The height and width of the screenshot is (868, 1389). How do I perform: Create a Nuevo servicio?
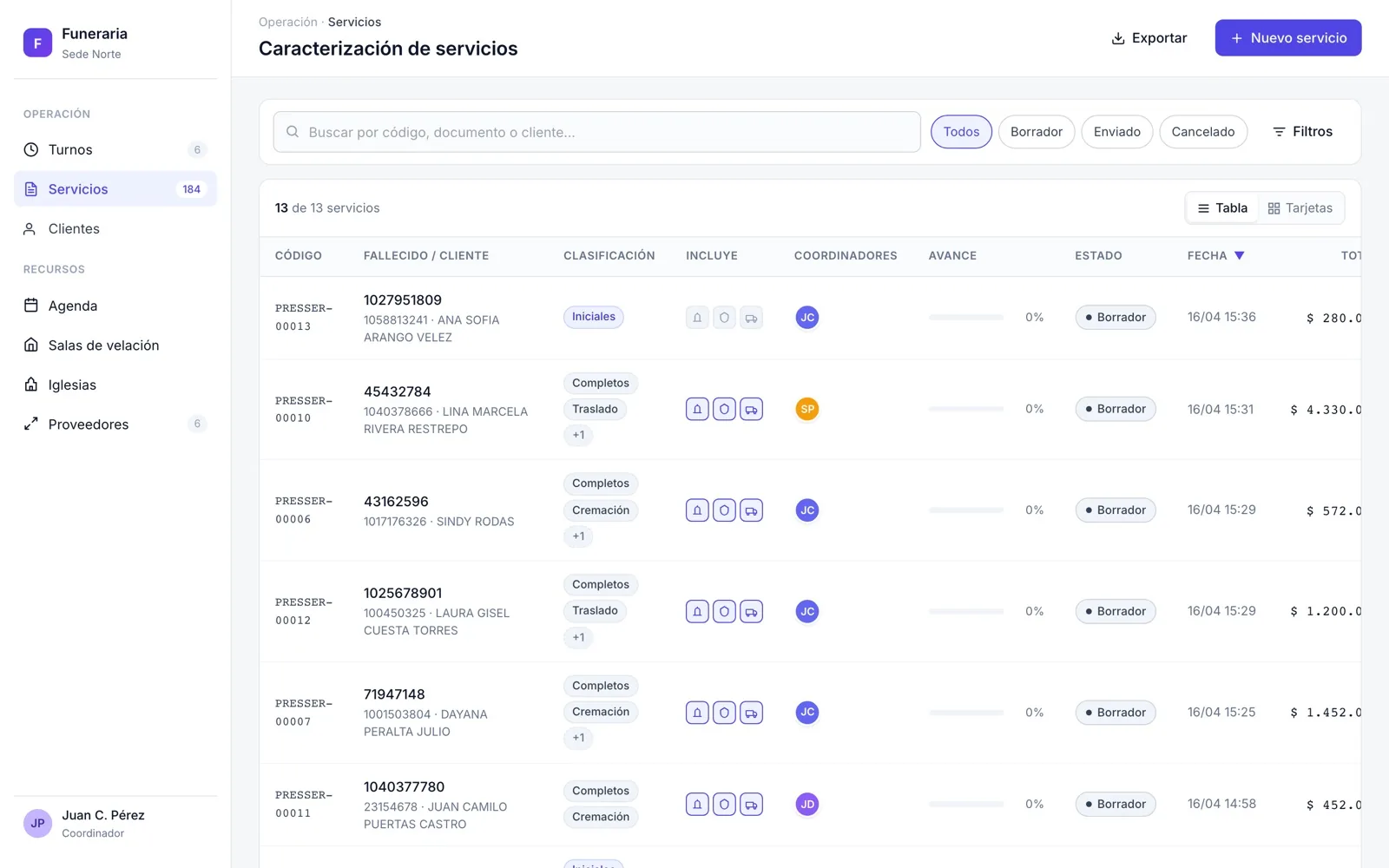[x=1288, y=38]
